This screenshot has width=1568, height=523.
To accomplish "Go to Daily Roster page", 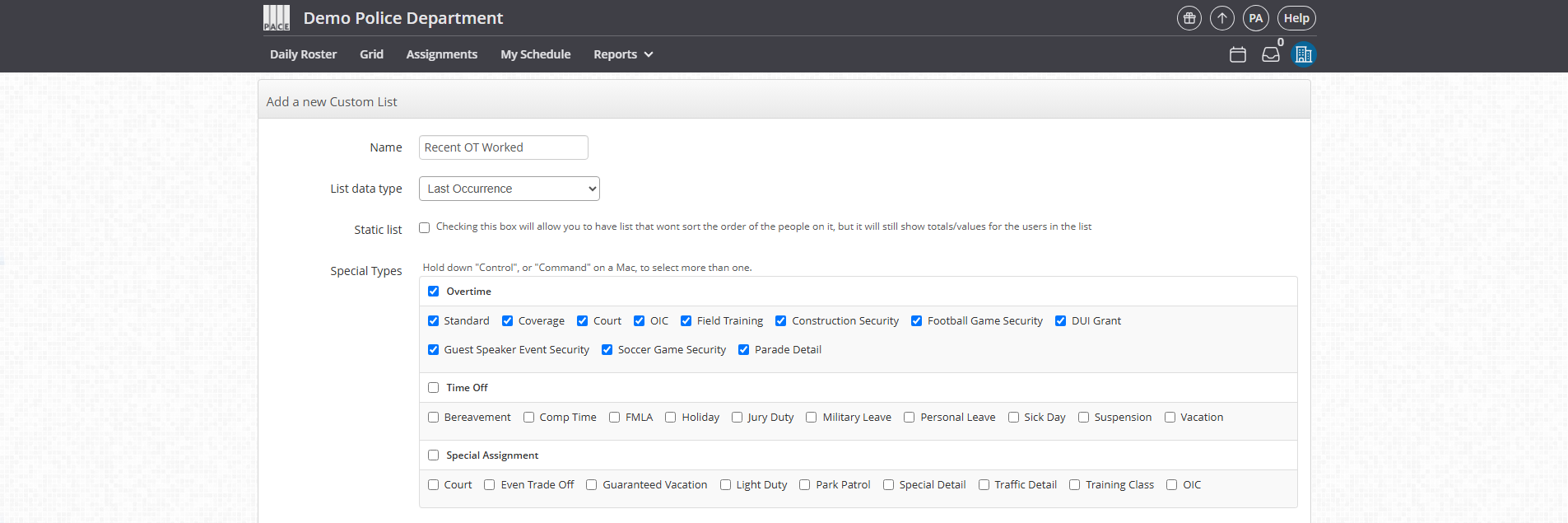I will click(x=303, y=54).
